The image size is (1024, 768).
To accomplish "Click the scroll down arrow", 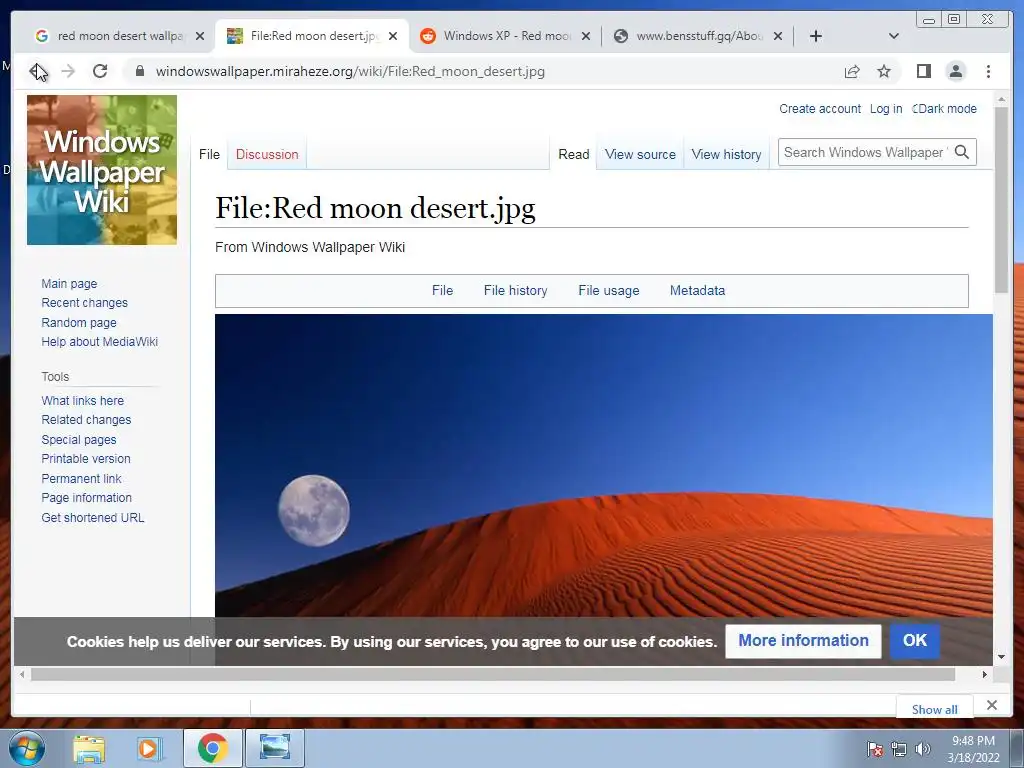I will click(x=1001, y=657).
